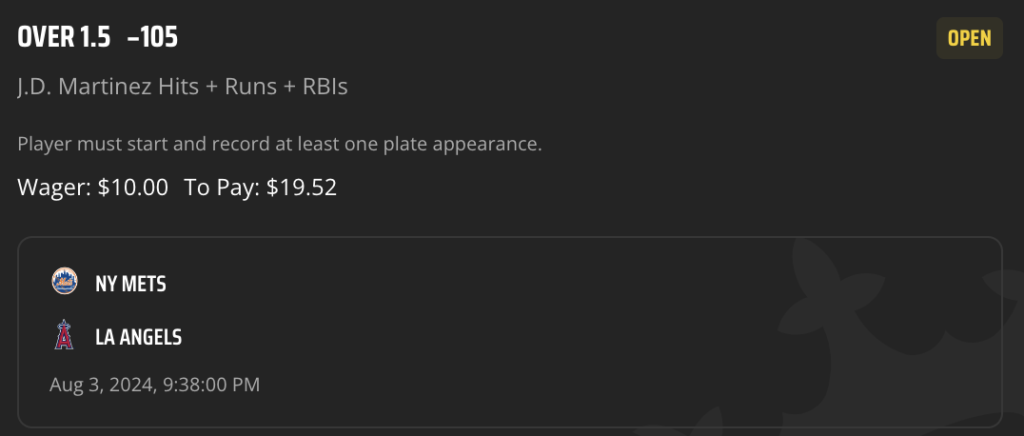Screen dimensions: 1024x436
Task: Click the NY METS team name
Action: (x=131, y=284)
